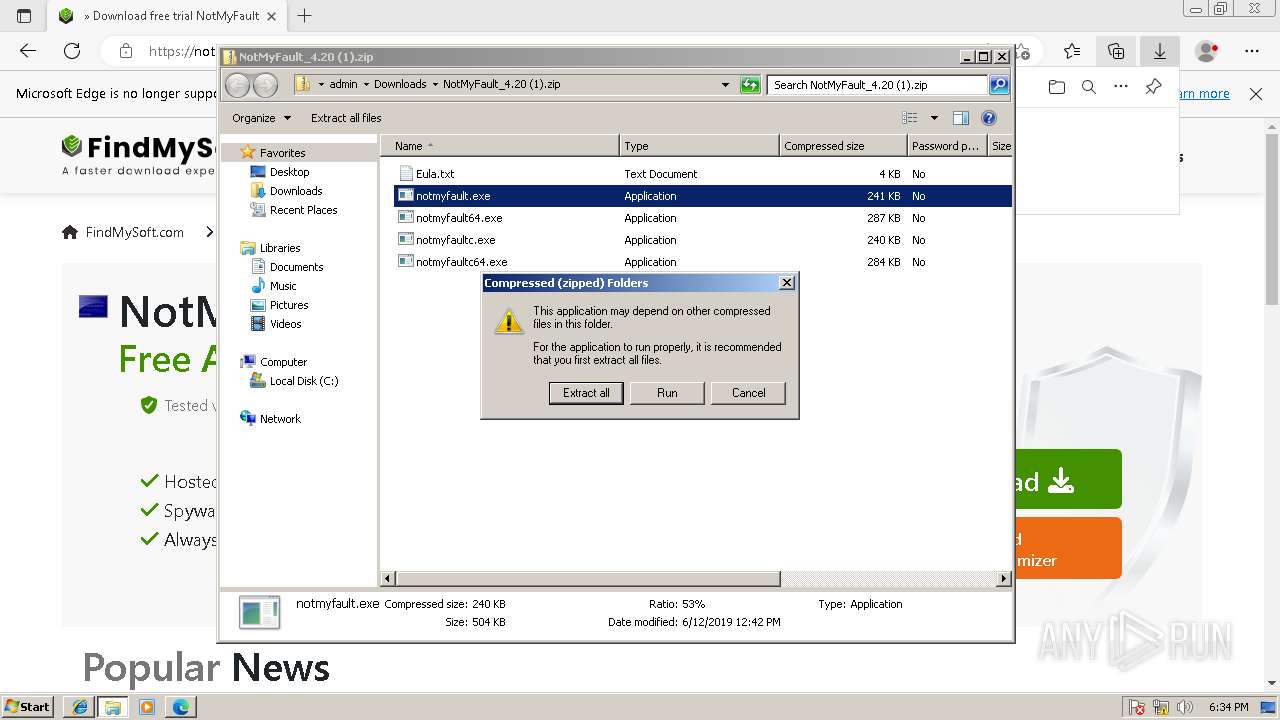Open Documents library

coord(296,267)
